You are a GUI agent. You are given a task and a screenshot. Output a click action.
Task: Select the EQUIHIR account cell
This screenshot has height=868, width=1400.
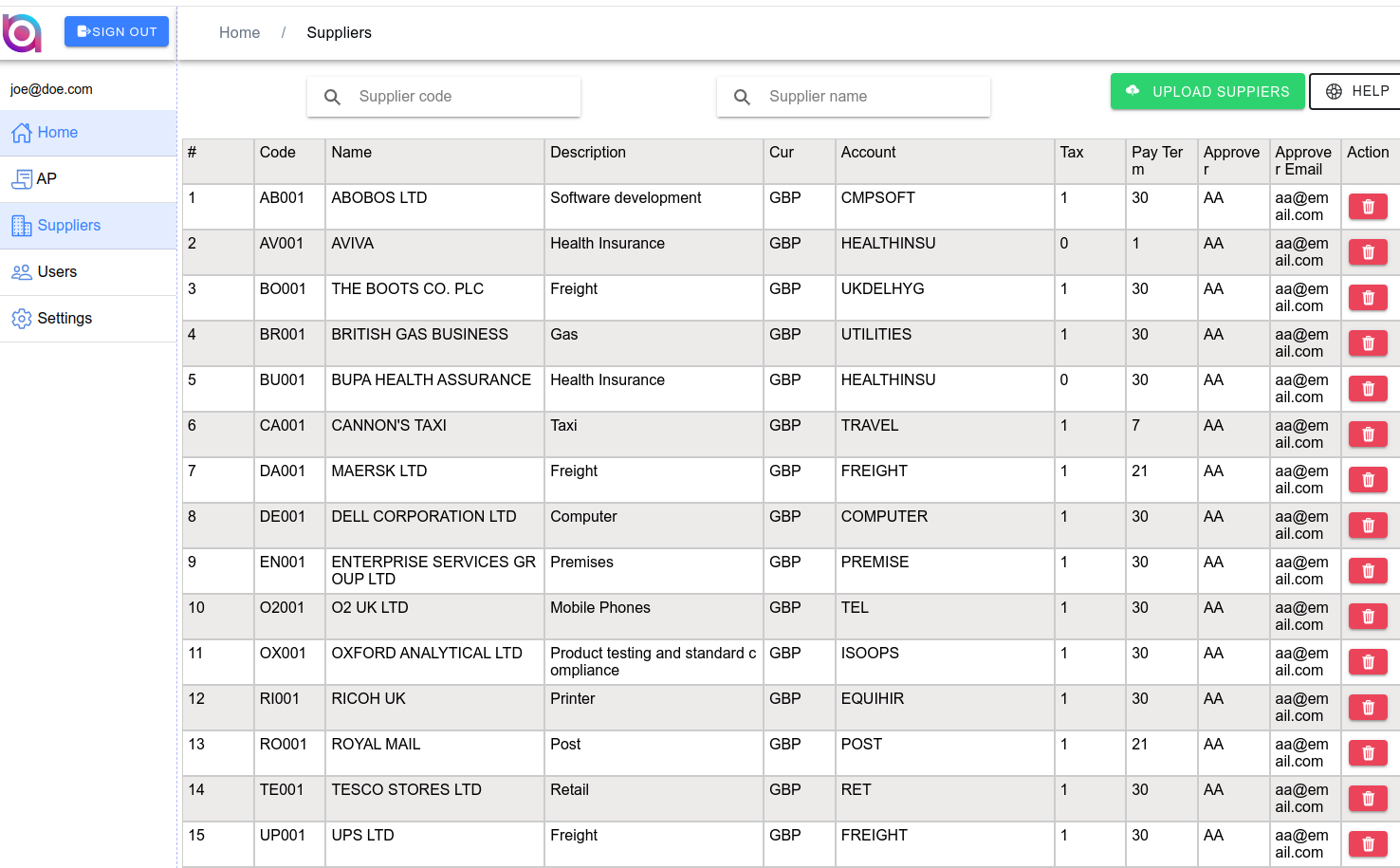(945, 708)
